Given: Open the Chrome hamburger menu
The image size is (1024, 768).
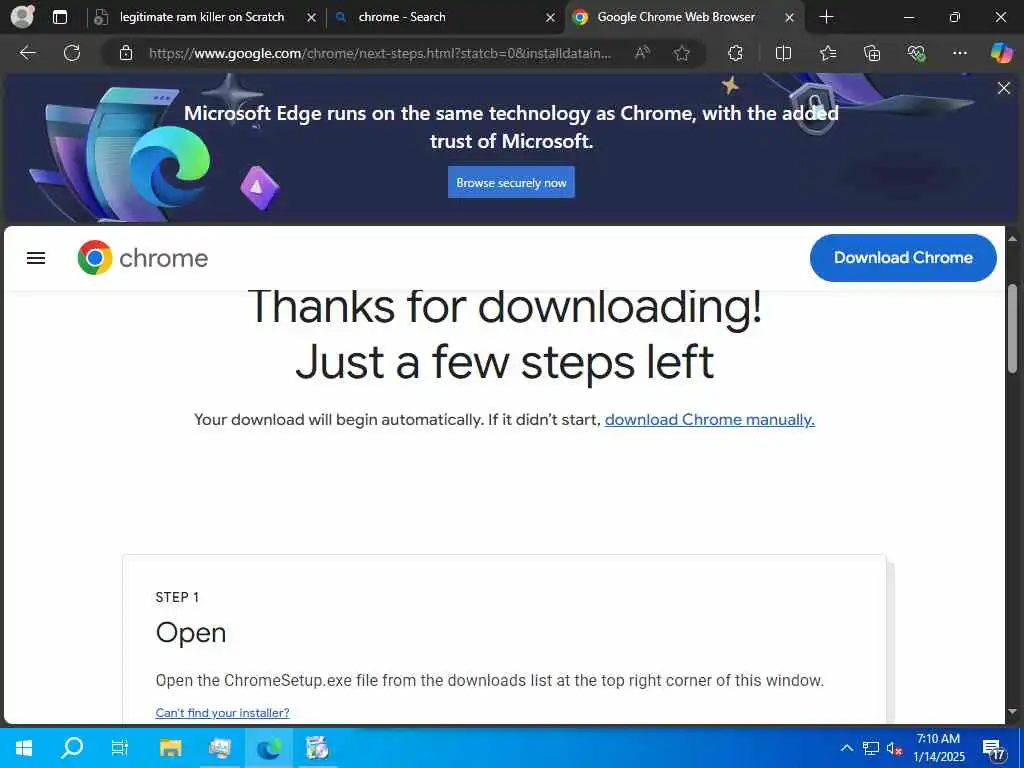Looking at the screenshot, I should (x=36, y=258).
